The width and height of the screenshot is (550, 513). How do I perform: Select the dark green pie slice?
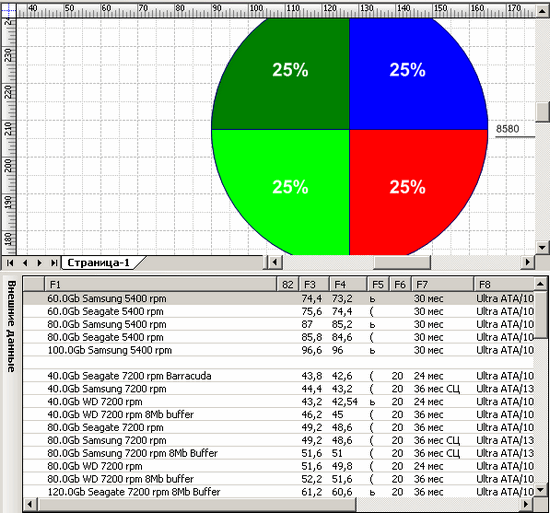pyautogui.click(x=281, y=74)
